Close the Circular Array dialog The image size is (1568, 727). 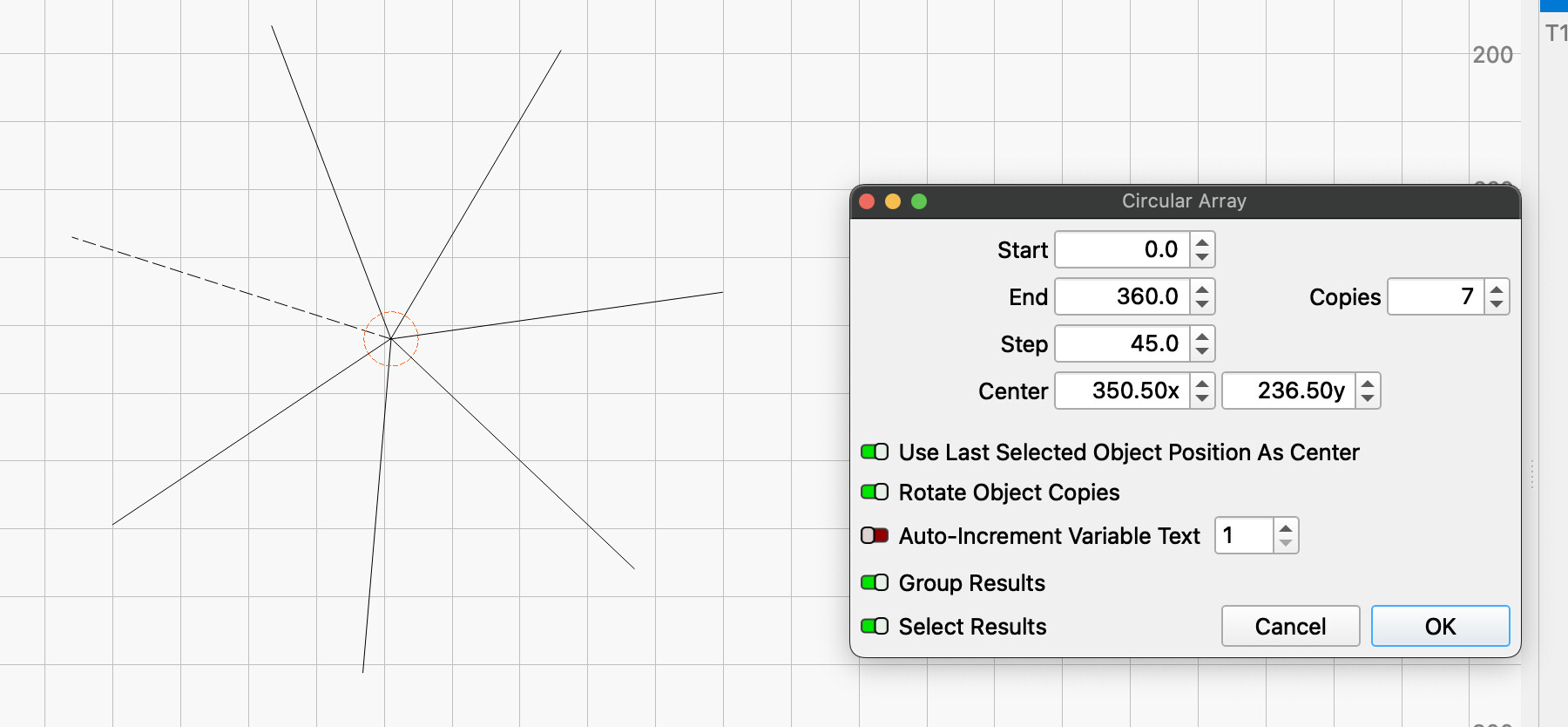(x=867, y=201)
